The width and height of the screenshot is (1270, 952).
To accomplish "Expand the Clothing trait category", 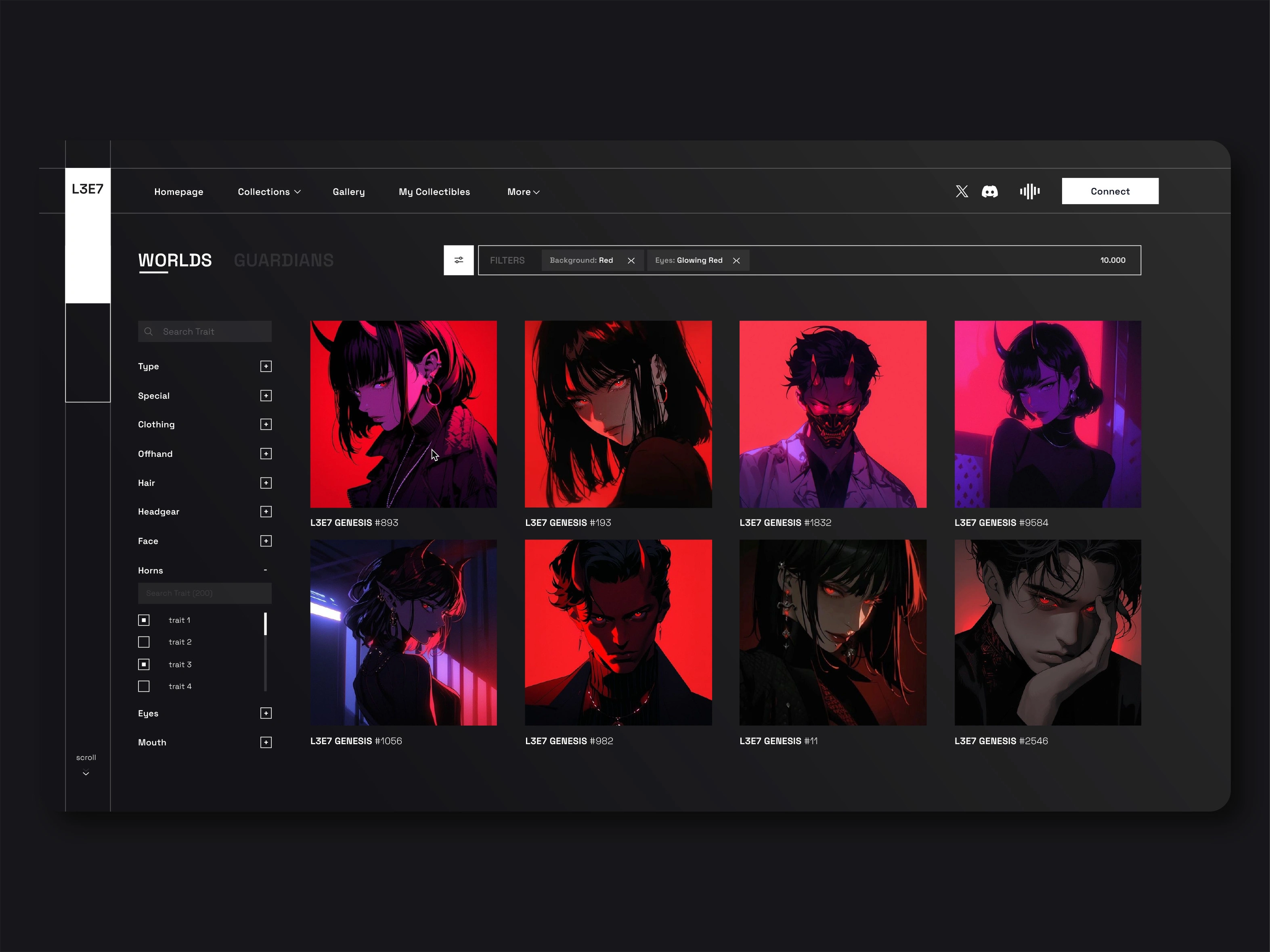I will 265,424.
